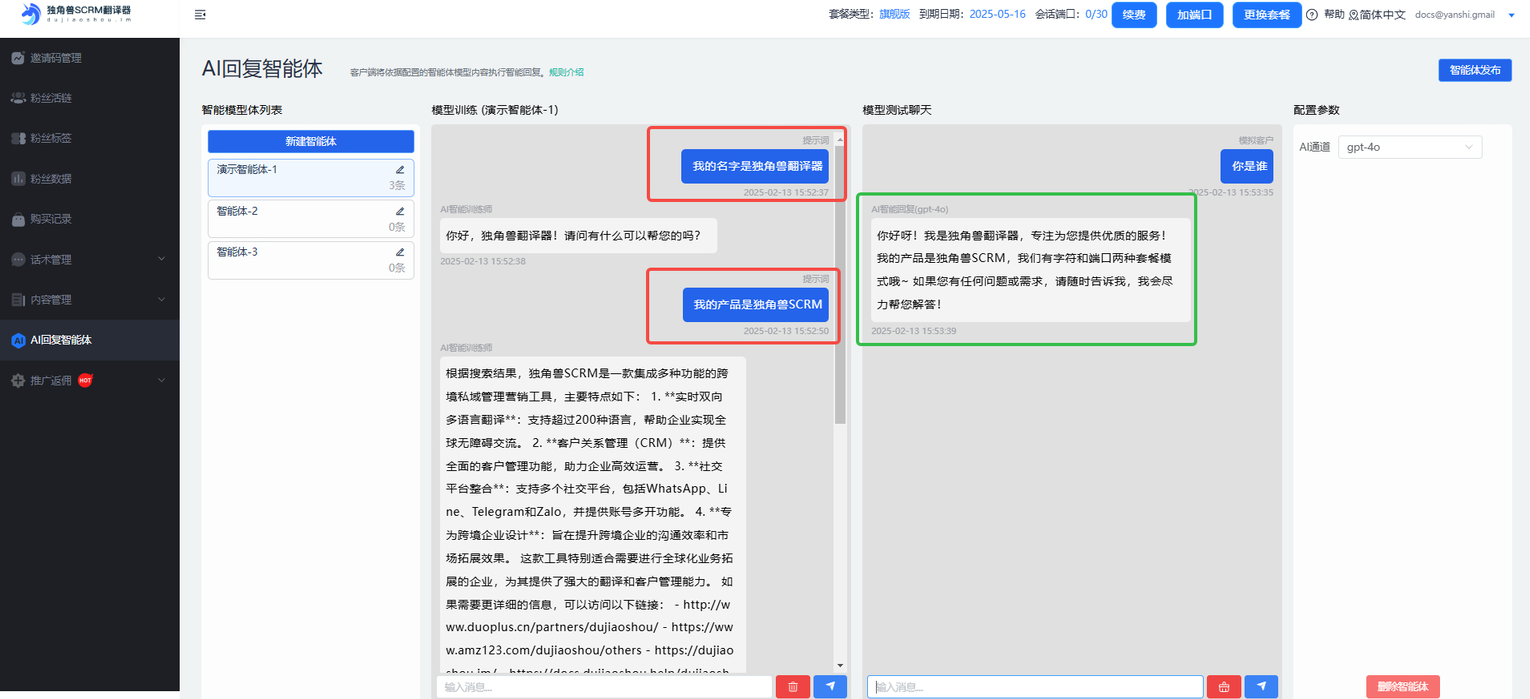Click the send icon in test chat

coord(1260,686)
